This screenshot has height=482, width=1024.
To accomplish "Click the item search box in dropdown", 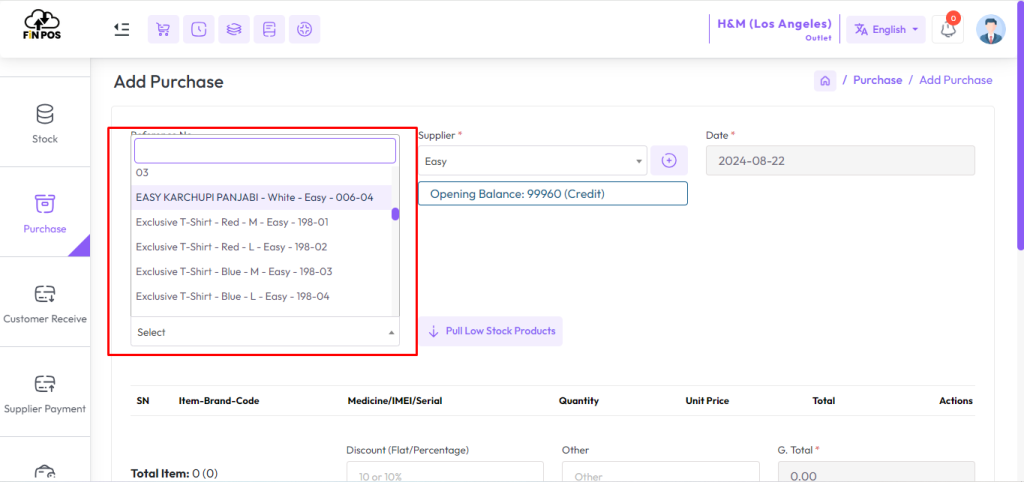I will click(x=265, y=150).
